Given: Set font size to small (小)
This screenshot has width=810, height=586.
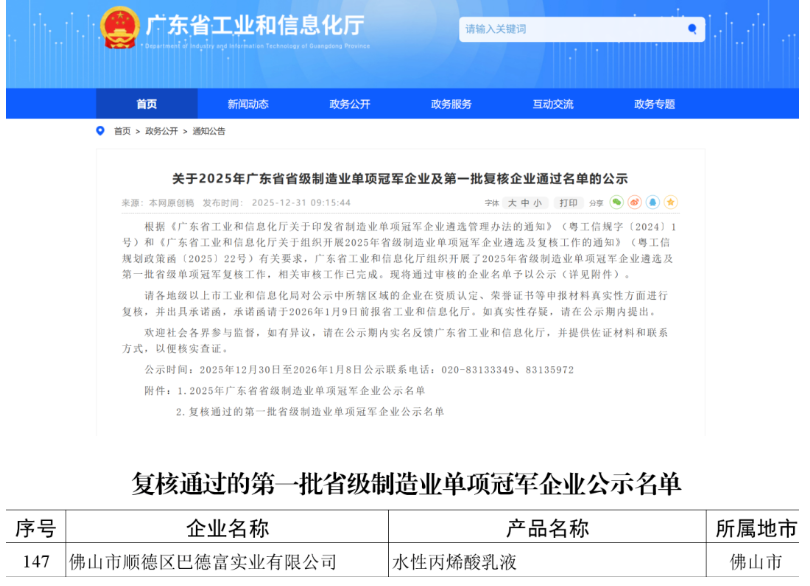Looking at the screenshot, I should (x=537, y=202).
